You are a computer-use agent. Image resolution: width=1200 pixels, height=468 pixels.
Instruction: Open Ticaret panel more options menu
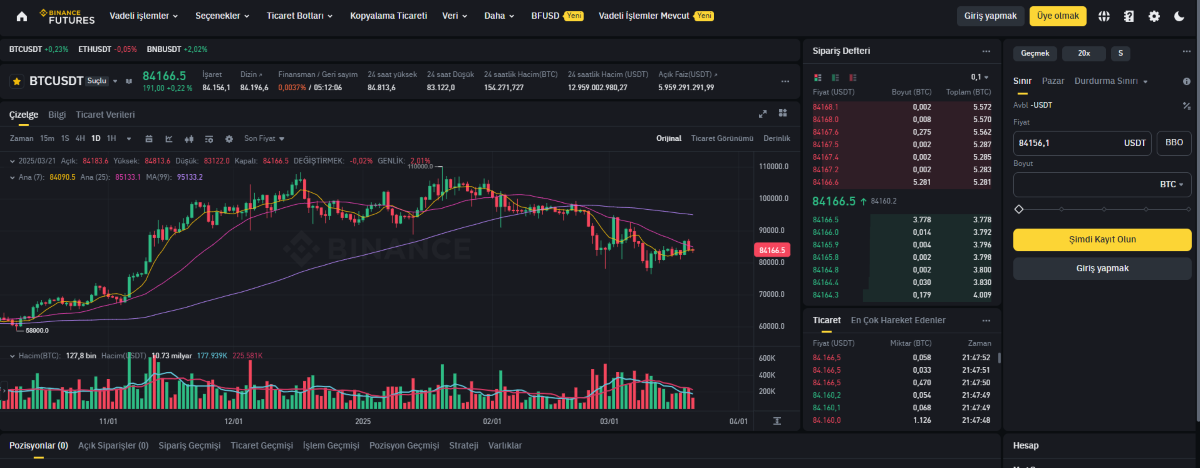point(986,320)
